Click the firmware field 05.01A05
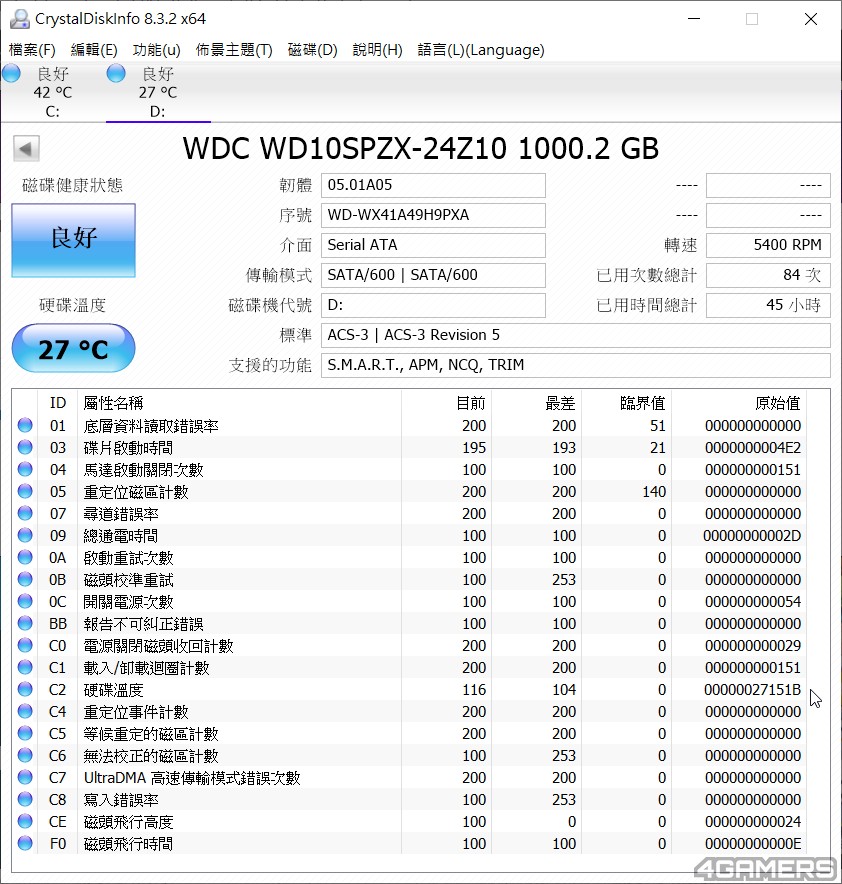The image size is (842, 884). point(433,185)
